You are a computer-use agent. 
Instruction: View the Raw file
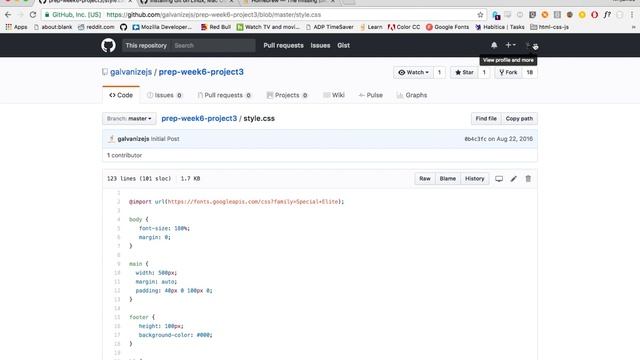click(424, 178)
